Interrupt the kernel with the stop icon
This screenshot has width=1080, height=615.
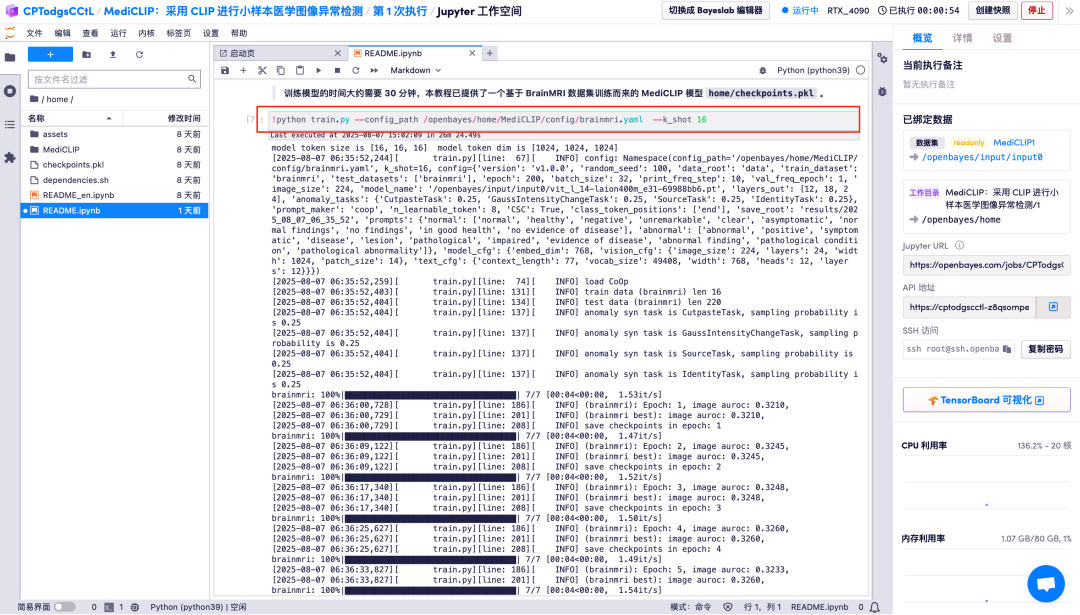337,70
